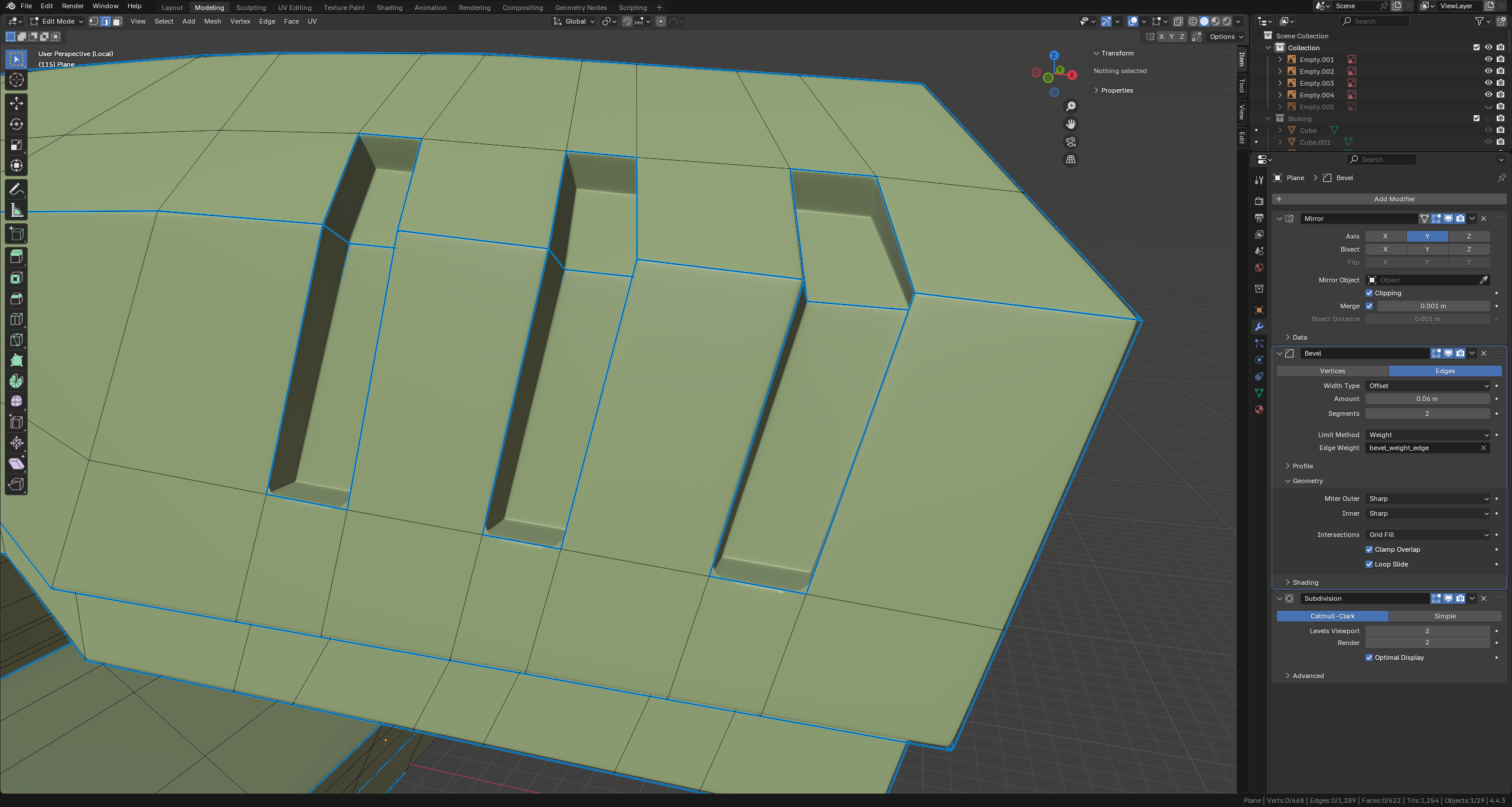Screen dimensions: 1512x807
Task: Click the Add Modifier button
Action: point(1389,199)
